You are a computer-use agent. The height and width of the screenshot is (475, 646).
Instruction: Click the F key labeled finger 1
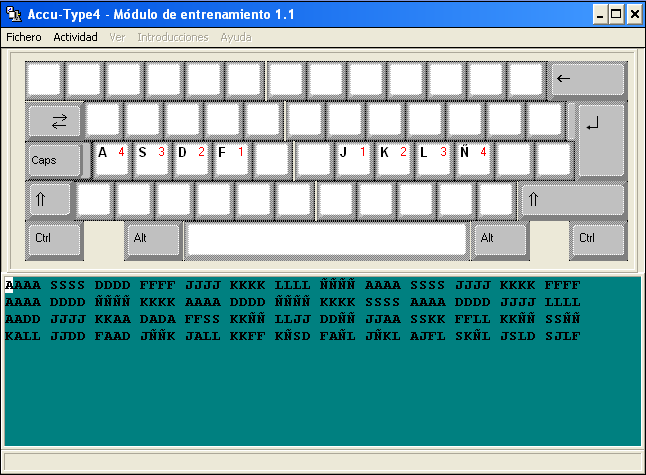(x=231, y=159)
